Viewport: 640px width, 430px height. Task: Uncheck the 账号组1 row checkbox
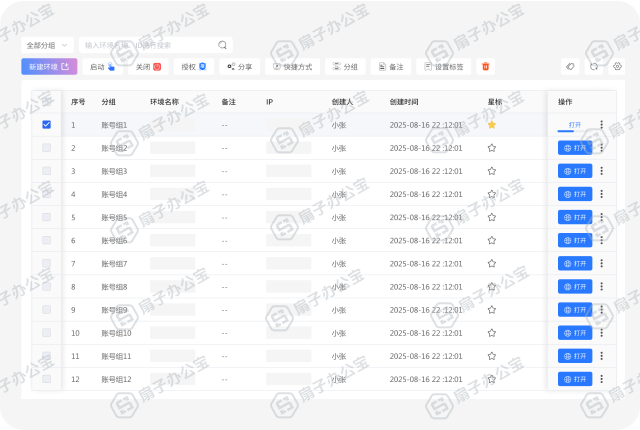point(46,125)
